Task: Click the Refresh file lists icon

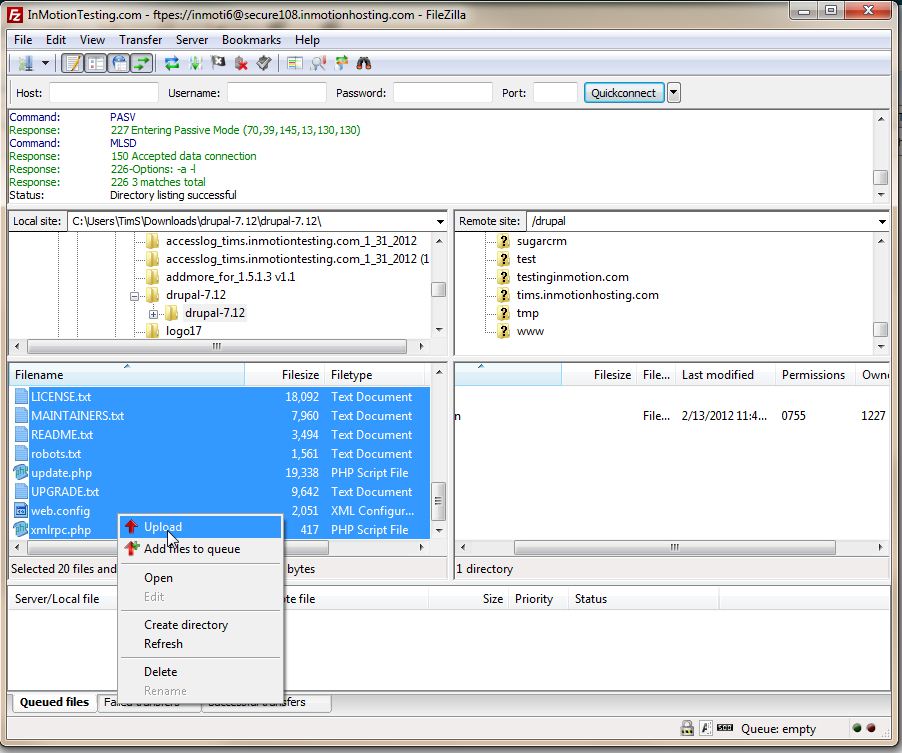Action: [172, 63]
